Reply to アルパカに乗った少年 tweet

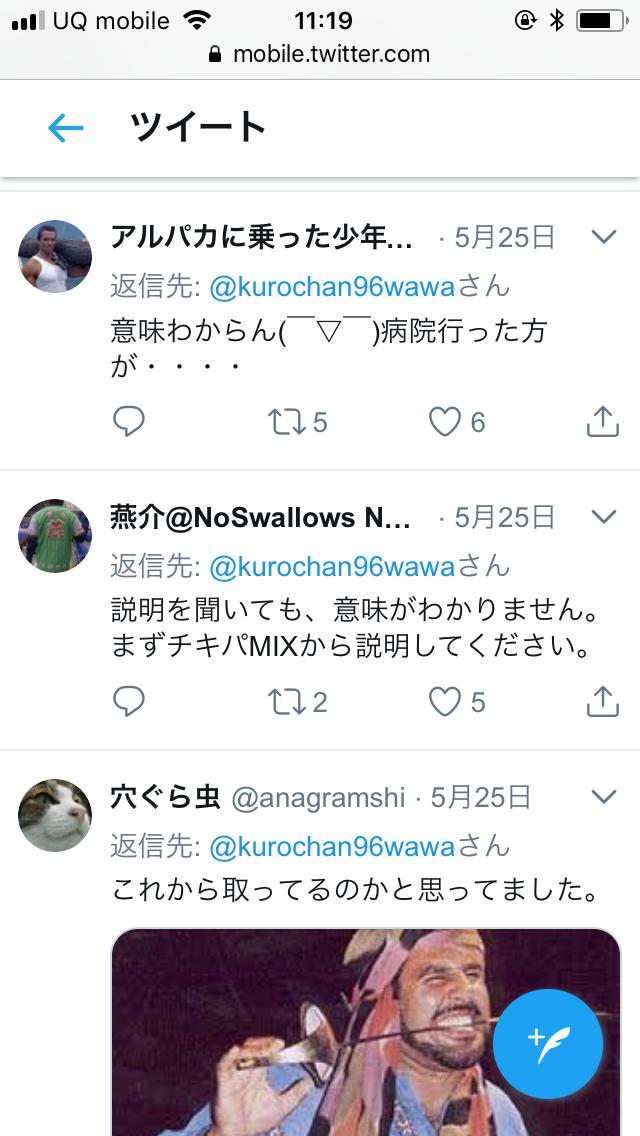129,422
